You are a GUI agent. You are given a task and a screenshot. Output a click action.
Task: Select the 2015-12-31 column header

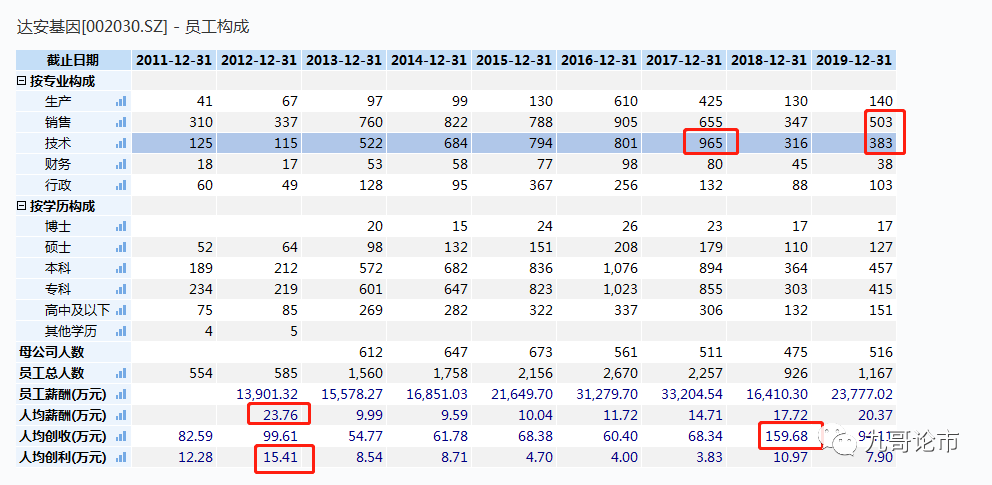[x=514, y=60]
